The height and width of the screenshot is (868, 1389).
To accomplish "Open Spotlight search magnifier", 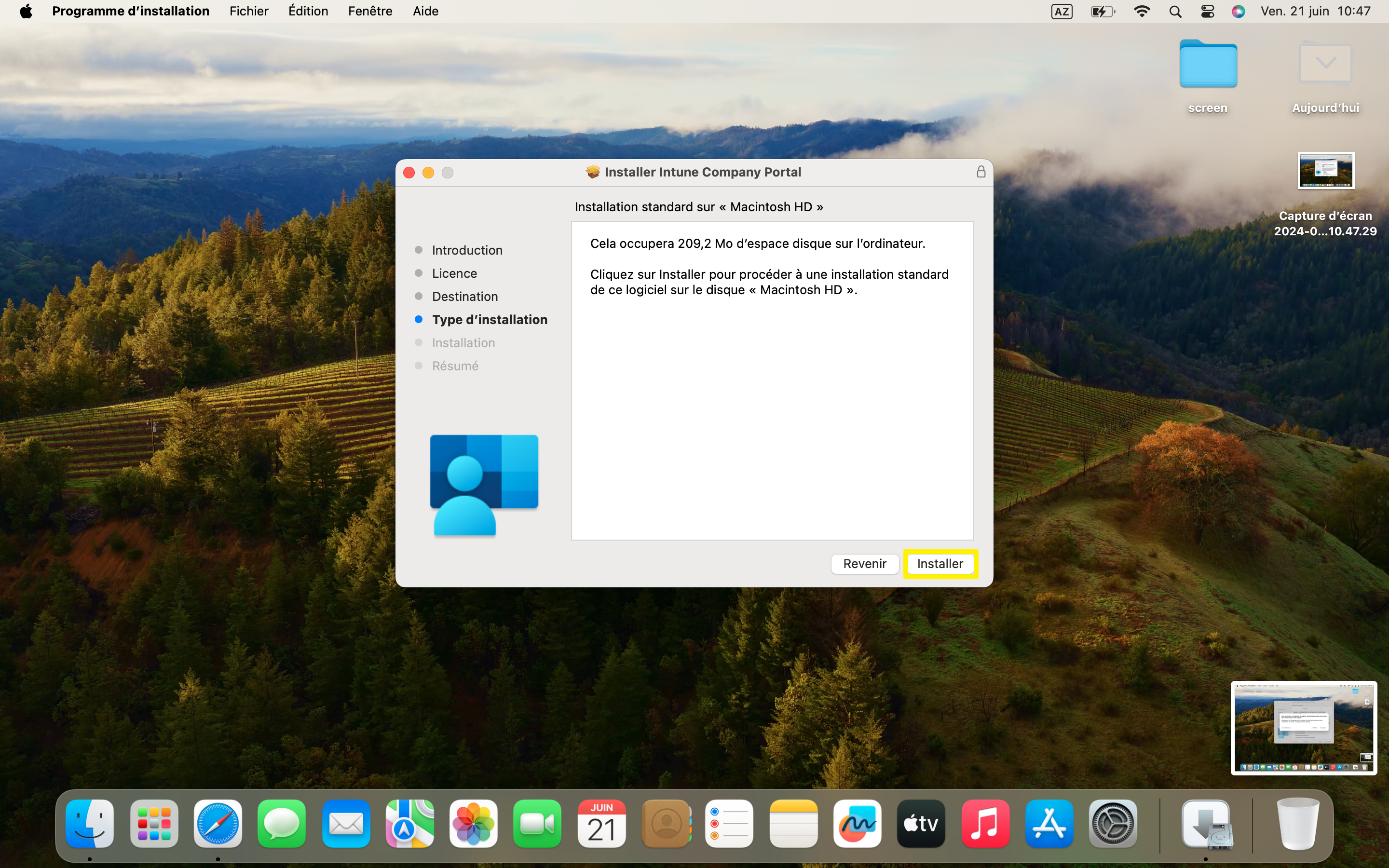I will pyautogui.click(x=1175, y=12).
